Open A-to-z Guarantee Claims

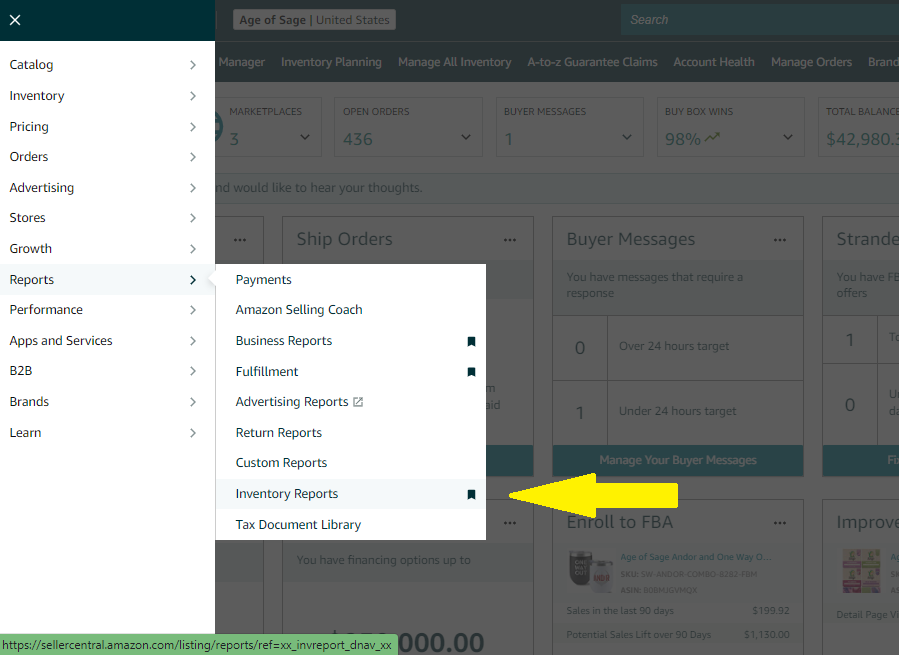(592, 62)
